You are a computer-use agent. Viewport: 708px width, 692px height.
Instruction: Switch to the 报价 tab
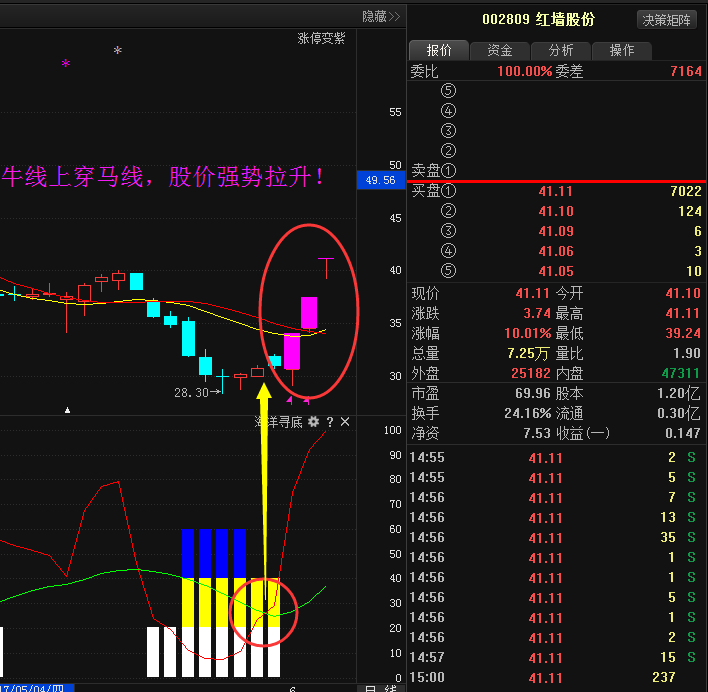pos(439,51)
